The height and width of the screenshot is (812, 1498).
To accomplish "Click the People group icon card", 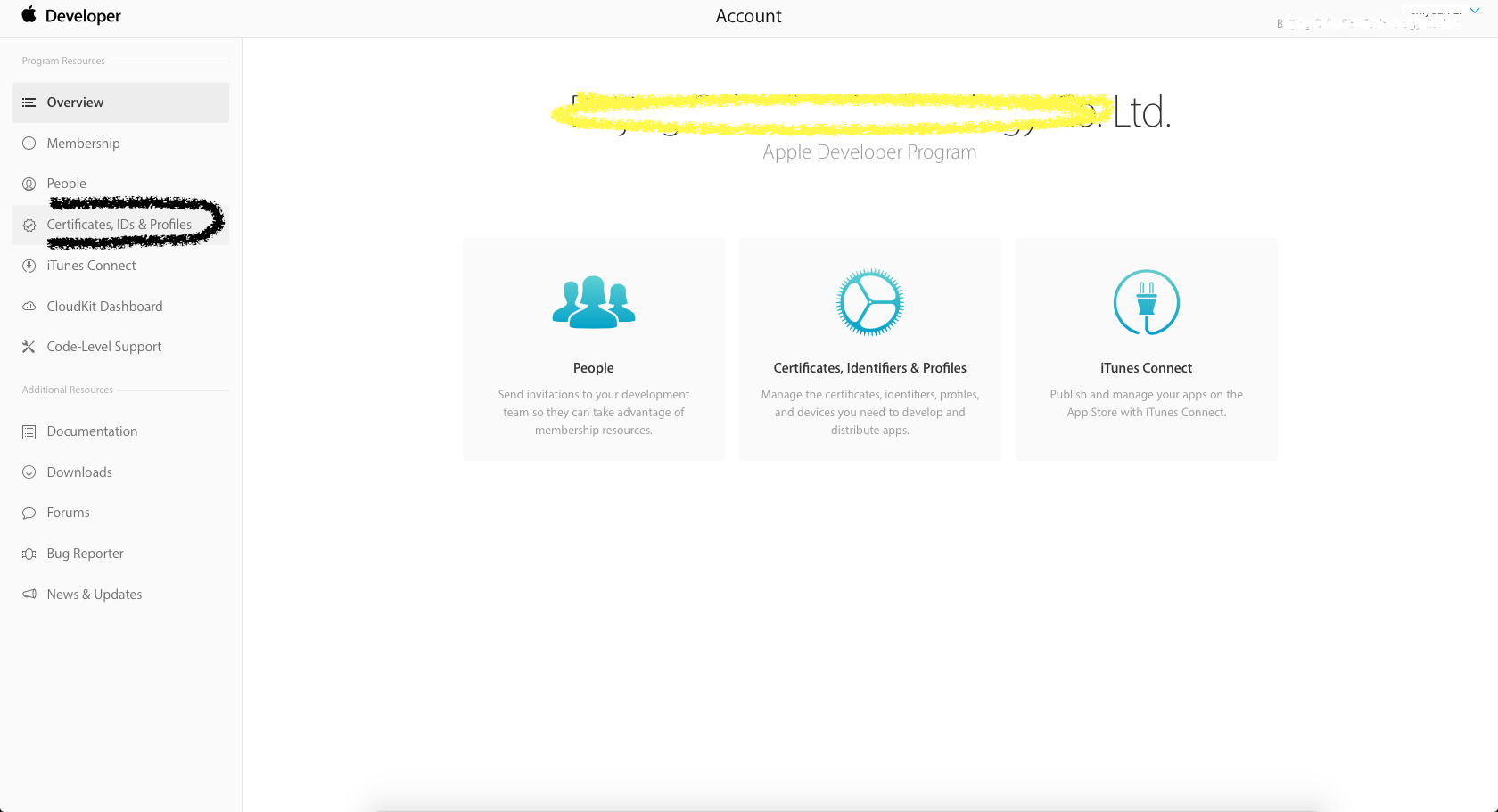I will pos(594,302).
